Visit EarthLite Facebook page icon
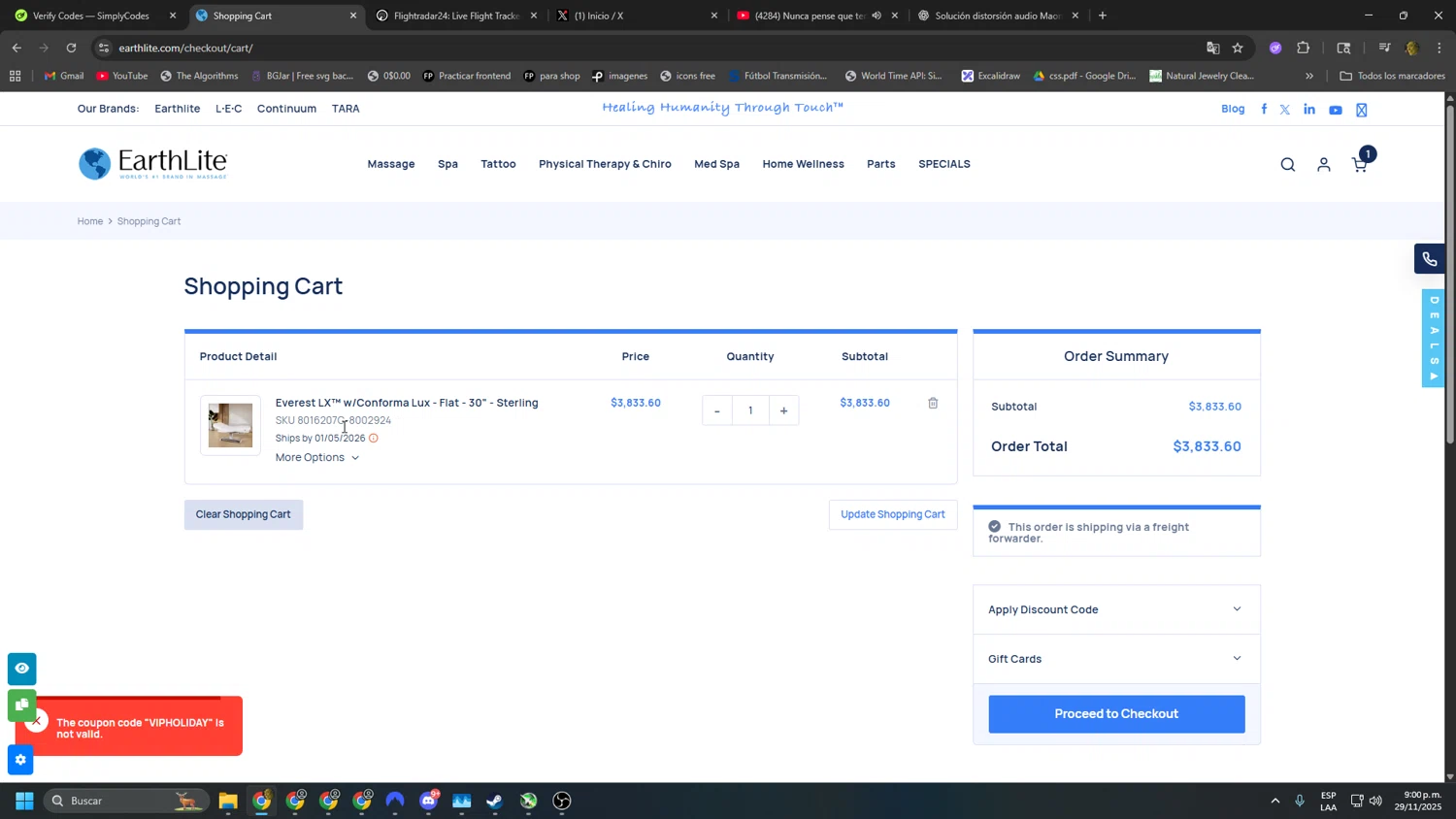 (x=1264, y=110)
